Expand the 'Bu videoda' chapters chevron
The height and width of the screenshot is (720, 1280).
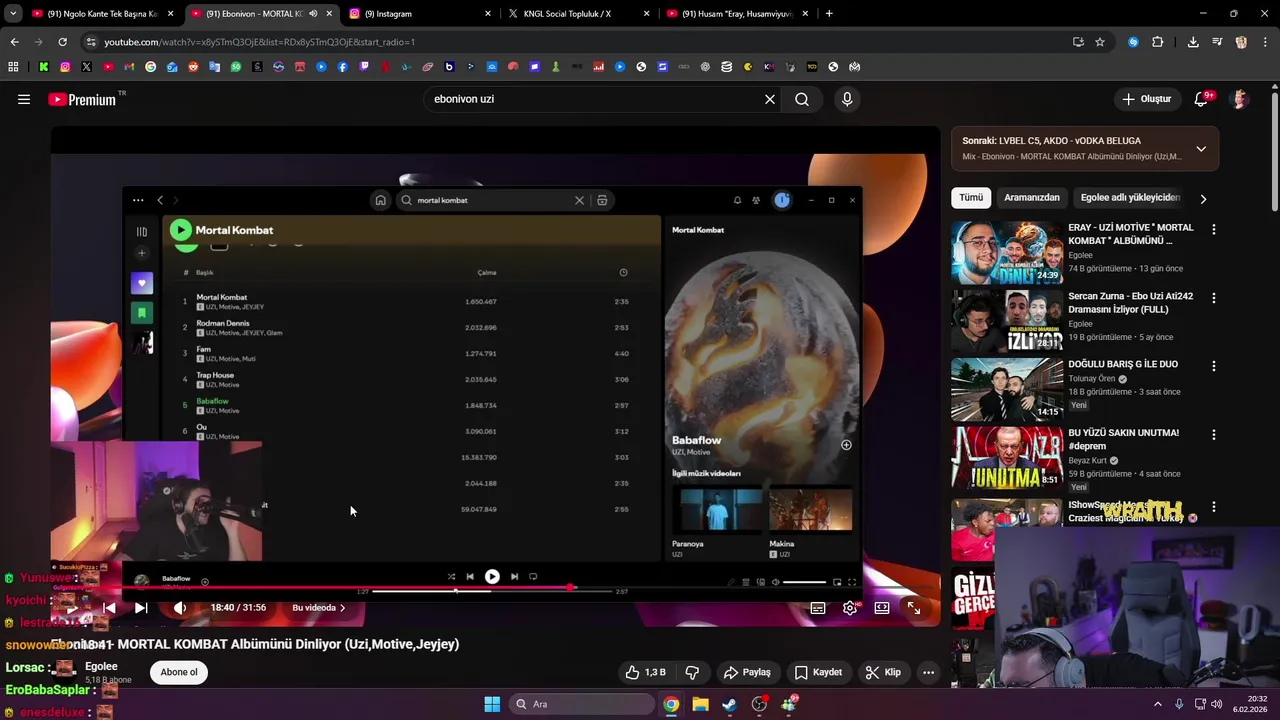[x=342, y=608]
